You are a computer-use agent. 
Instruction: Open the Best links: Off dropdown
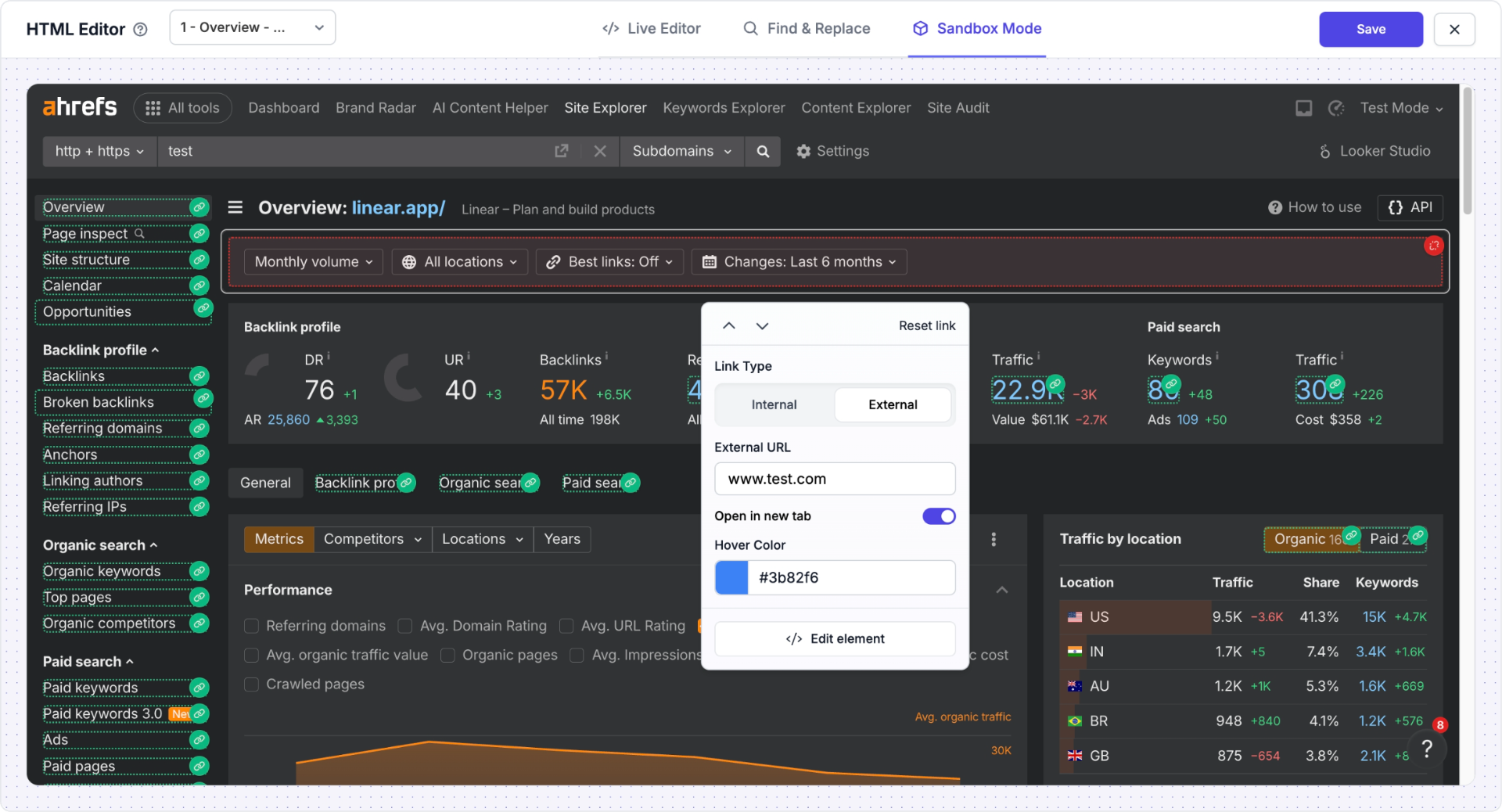609,262
